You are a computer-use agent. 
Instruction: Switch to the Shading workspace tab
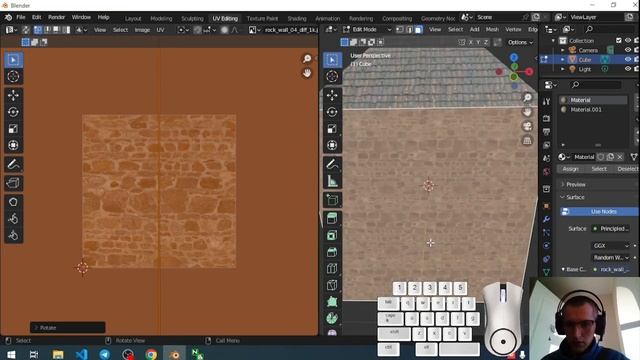(x=297, y=18)
